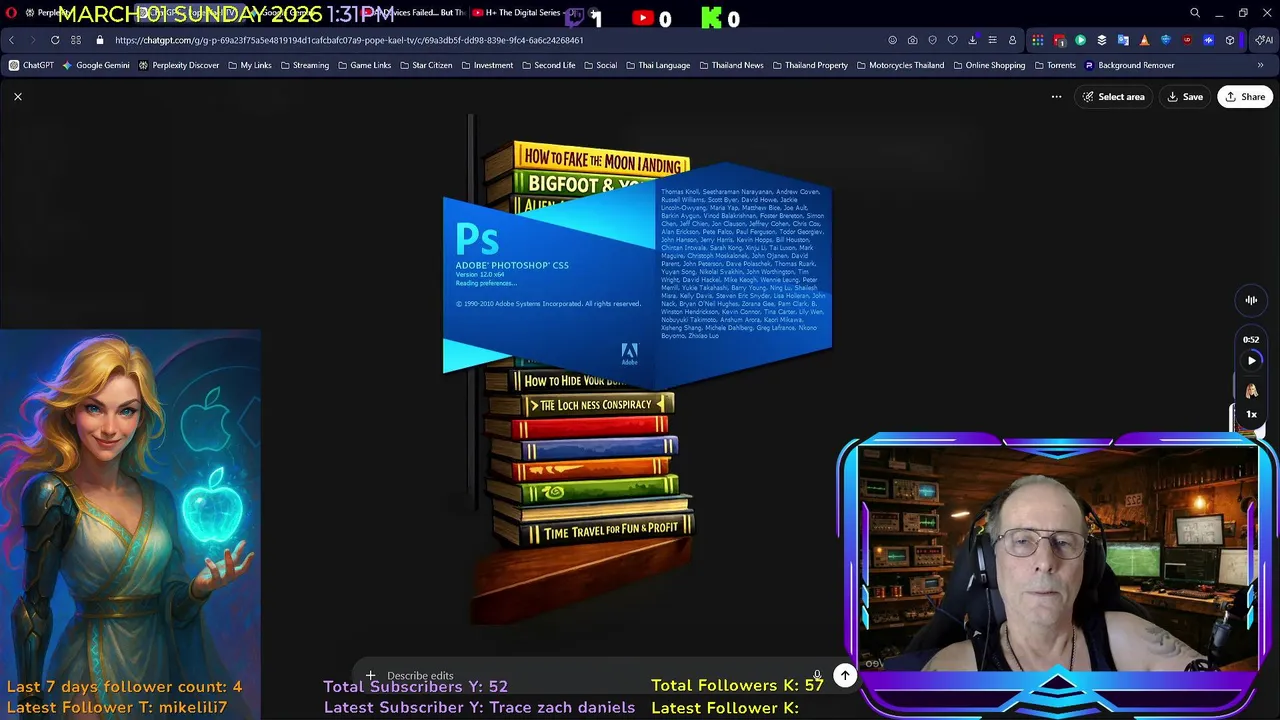Expand the Investment bookmark folder
This screenshot has width=1280, height=720.
click(x=488, y=65)
